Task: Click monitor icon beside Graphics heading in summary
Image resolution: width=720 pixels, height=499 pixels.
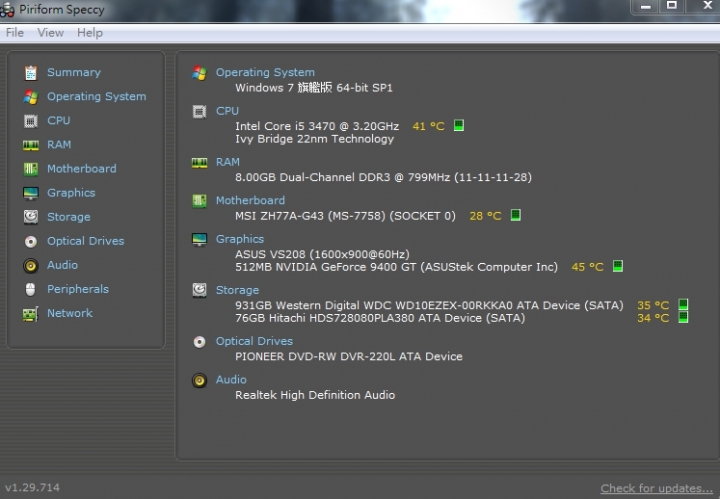Action: pyautogui.click(x=199, y=239)
